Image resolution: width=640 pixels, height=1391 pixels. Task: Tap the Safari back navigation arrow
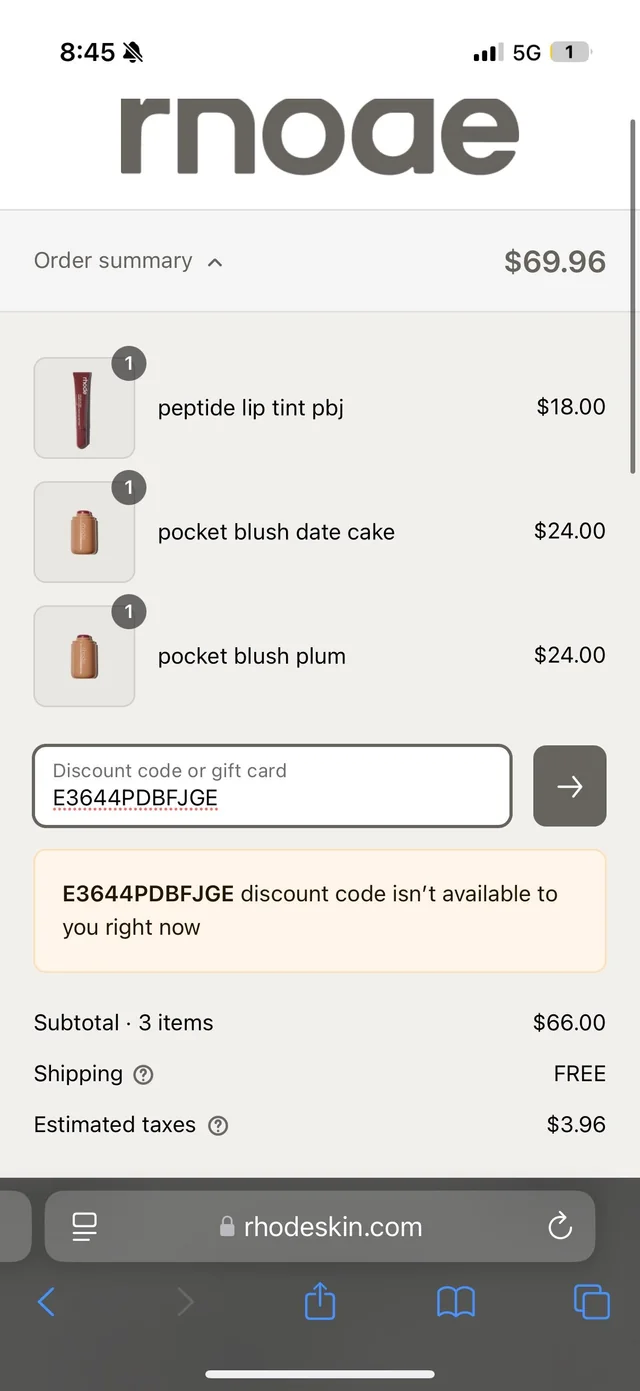point(47,1301)
